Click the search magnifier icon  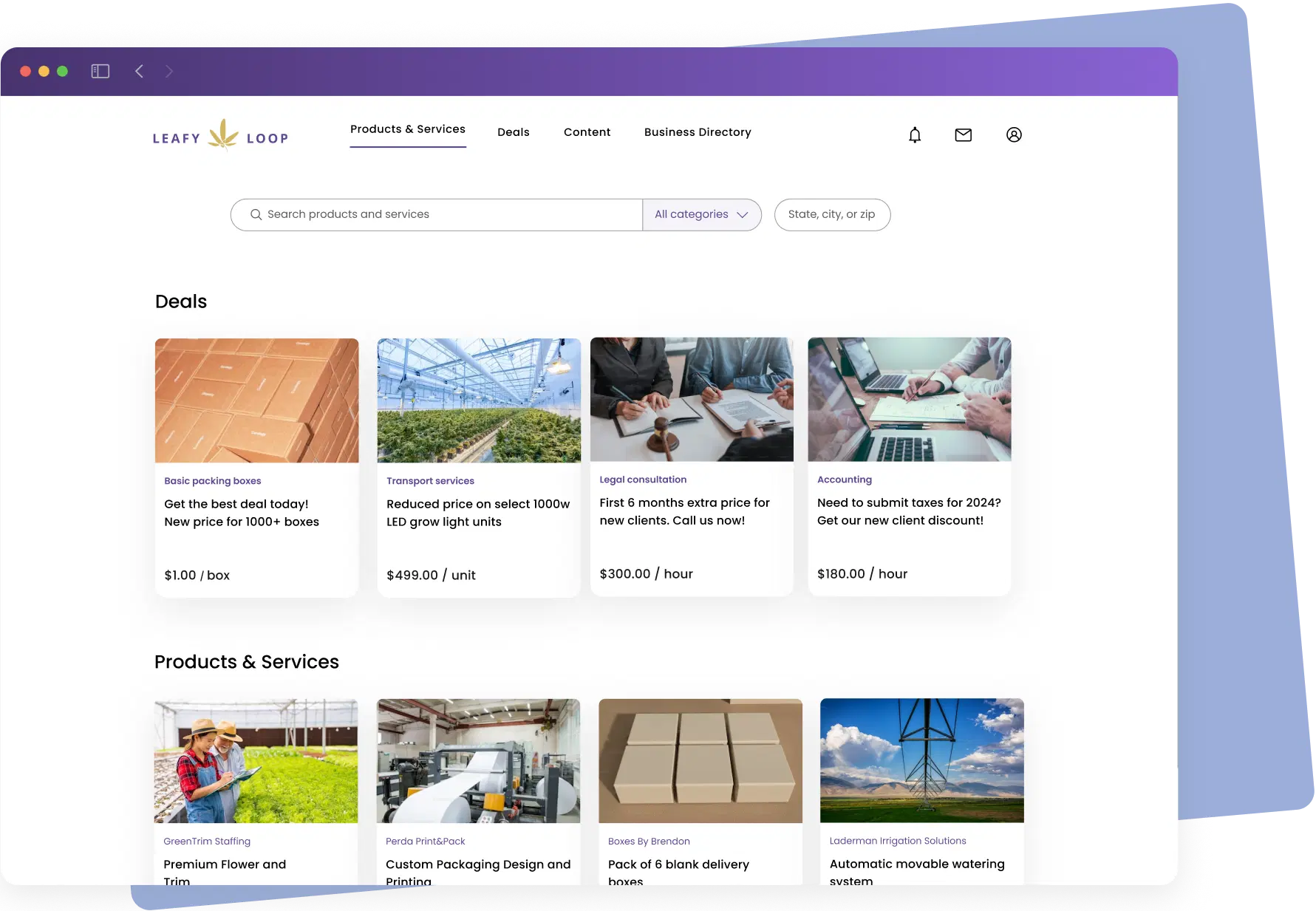pyautogui.click(x=256, y=214)
